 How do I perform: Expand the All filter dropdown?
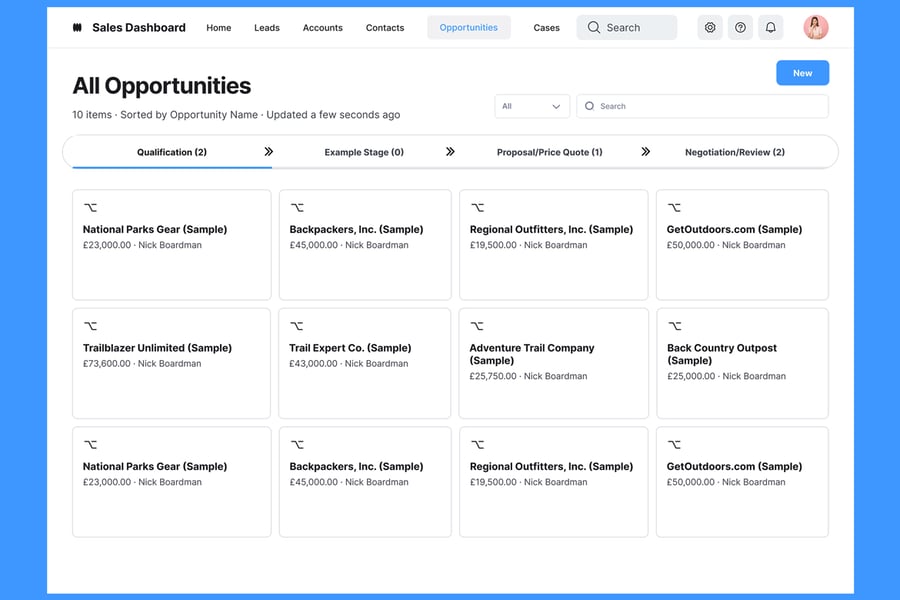click(532, 106)
